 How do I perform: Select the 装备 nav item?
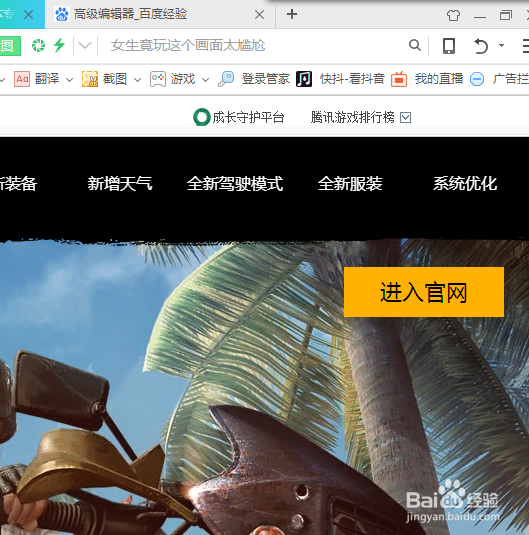(x=18, y=184)
